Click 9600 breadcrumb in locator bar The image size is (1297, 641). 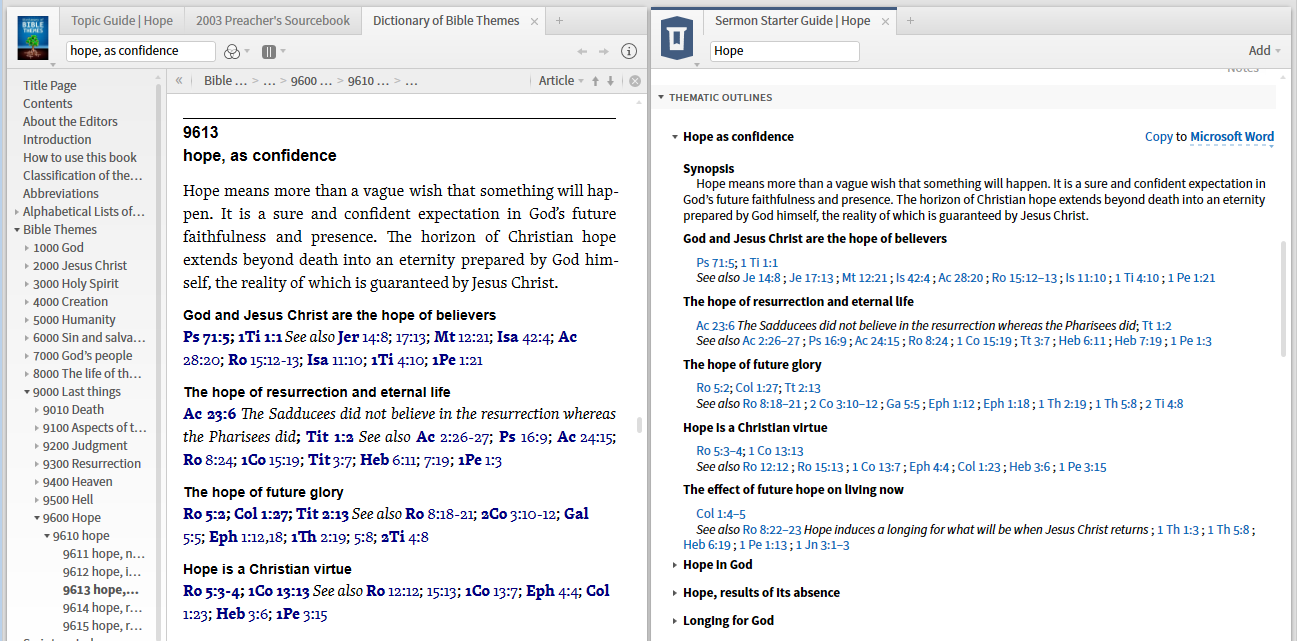click(x=311, y=81)
